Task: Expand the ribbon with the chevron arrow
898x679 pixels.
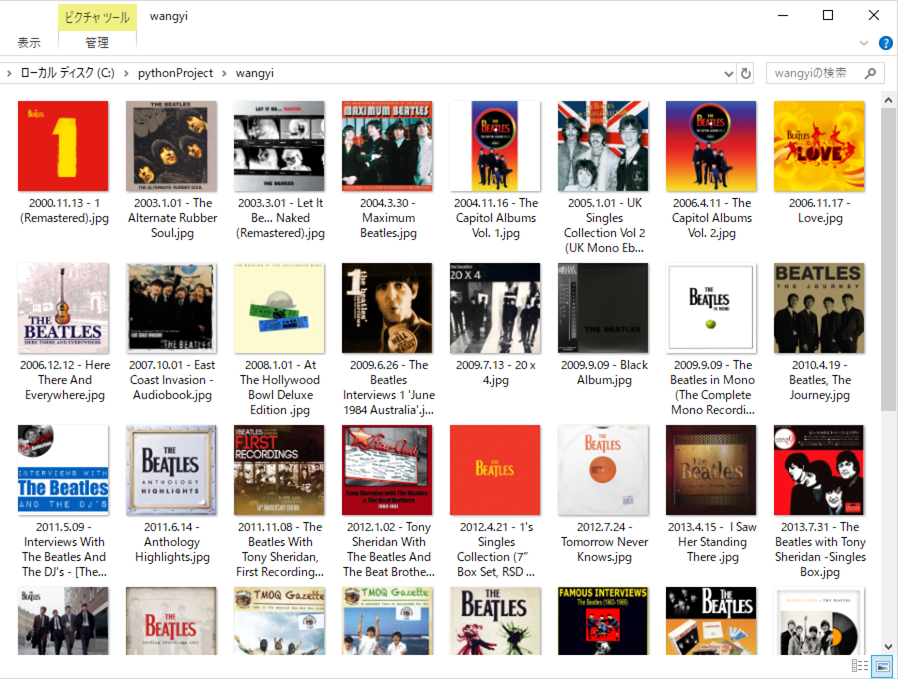Action: [x=864, y=43]
